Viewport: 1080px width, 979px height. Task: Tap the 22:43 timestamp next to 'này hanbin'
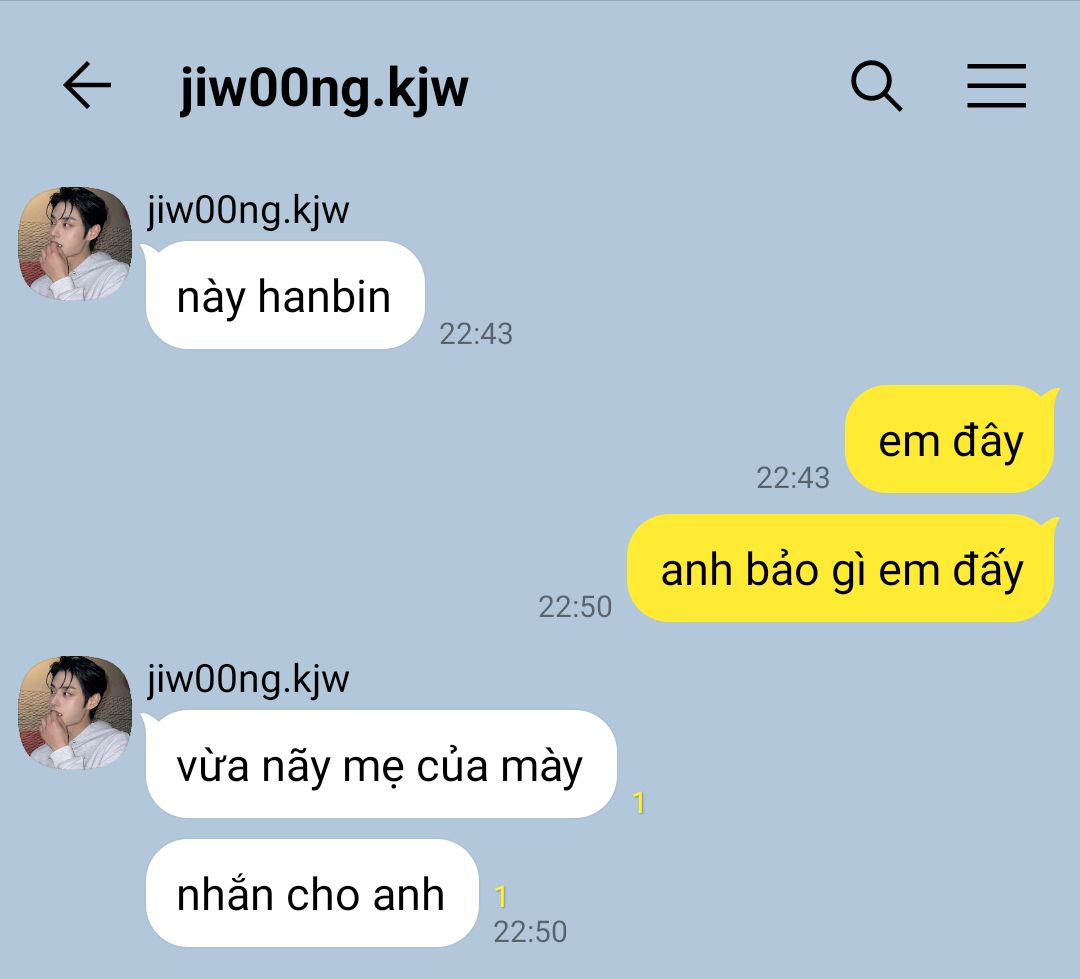[x=476, y=334]
